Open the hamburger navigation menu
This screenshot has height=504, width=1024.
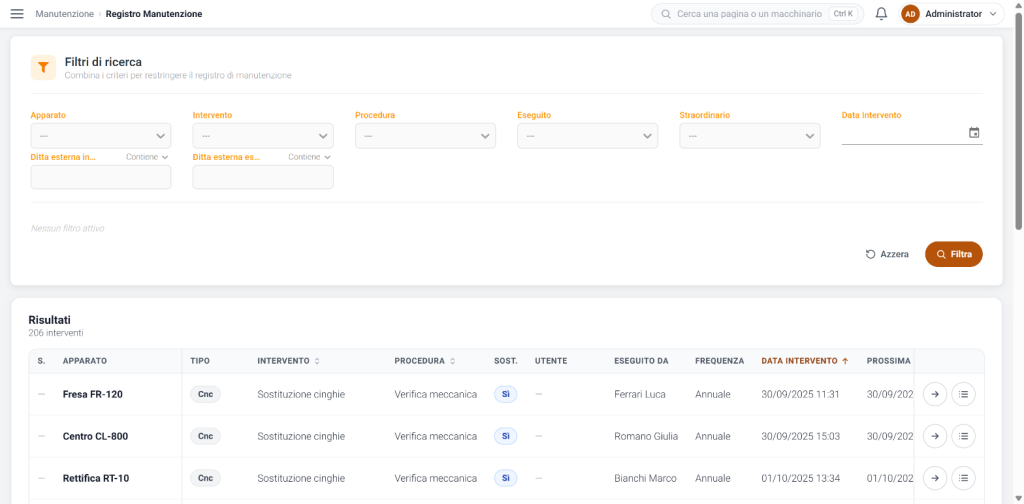(x=17, y=14)
